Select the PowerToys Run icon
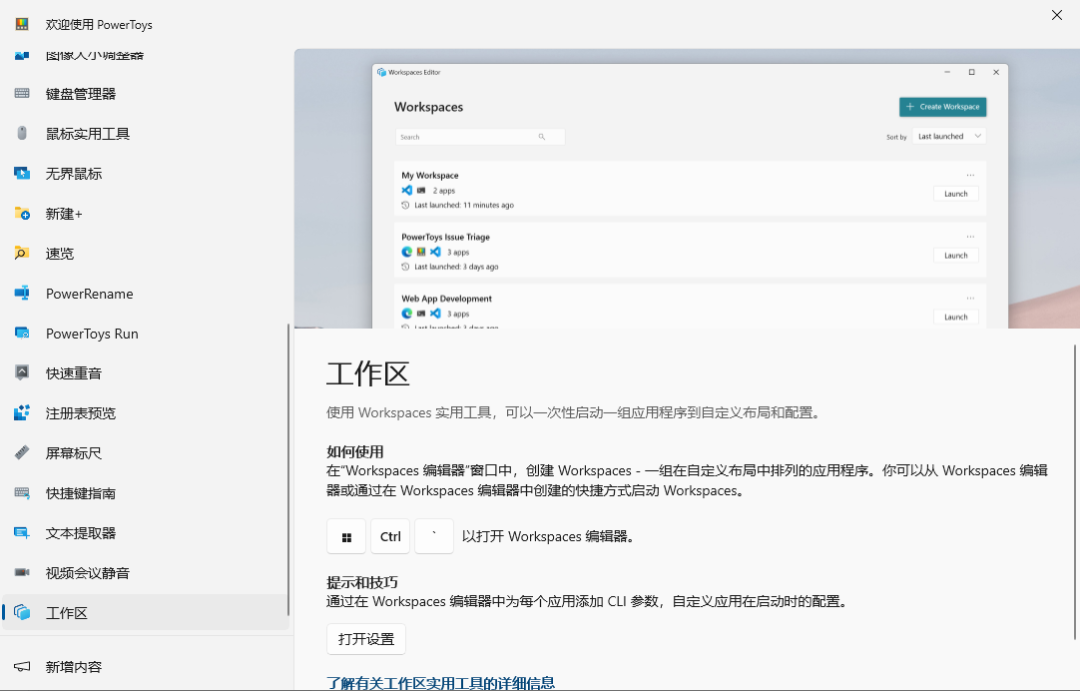 tap(22, 333)
